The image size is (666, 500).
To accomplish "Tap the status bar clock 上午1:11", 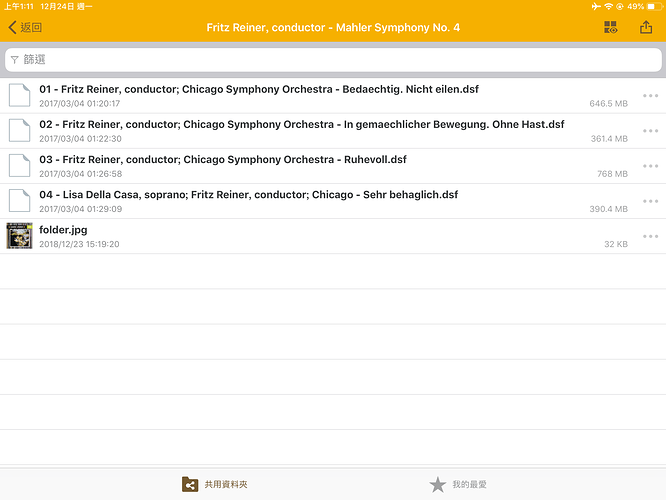I will [x=19, y=6].
